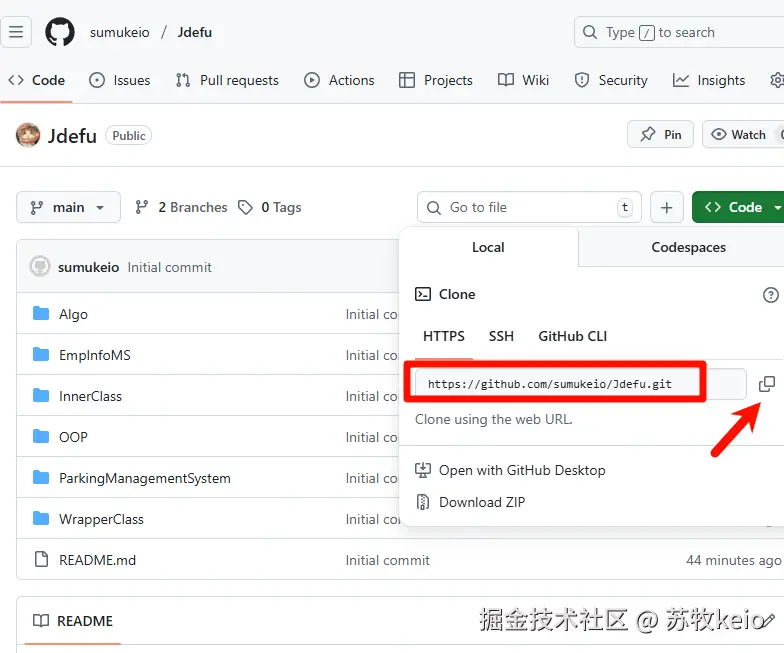Pin the repository with the Pin button

660,134
